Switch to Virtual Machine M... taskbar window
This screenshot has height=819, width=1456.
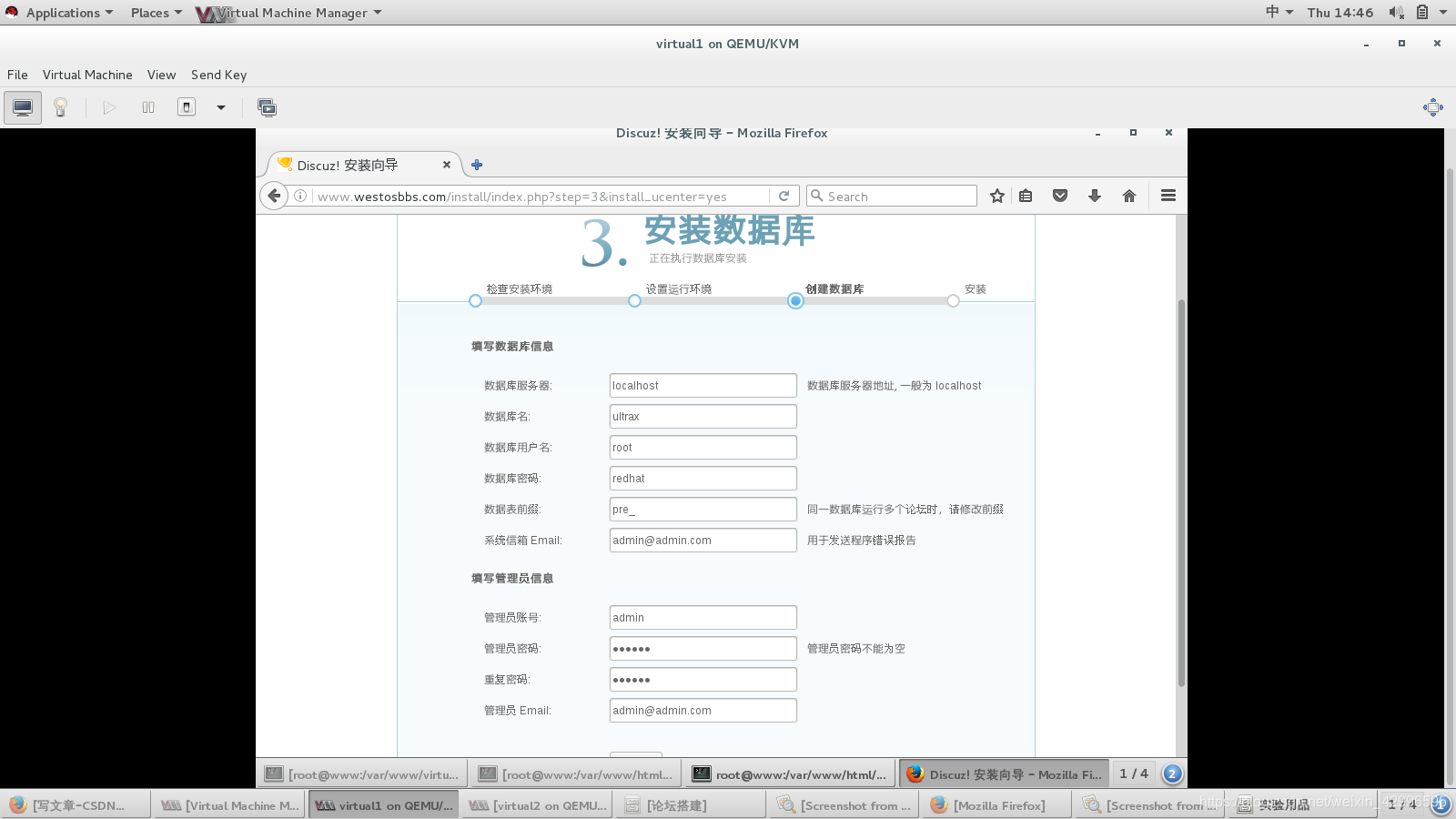click(229, 805)
